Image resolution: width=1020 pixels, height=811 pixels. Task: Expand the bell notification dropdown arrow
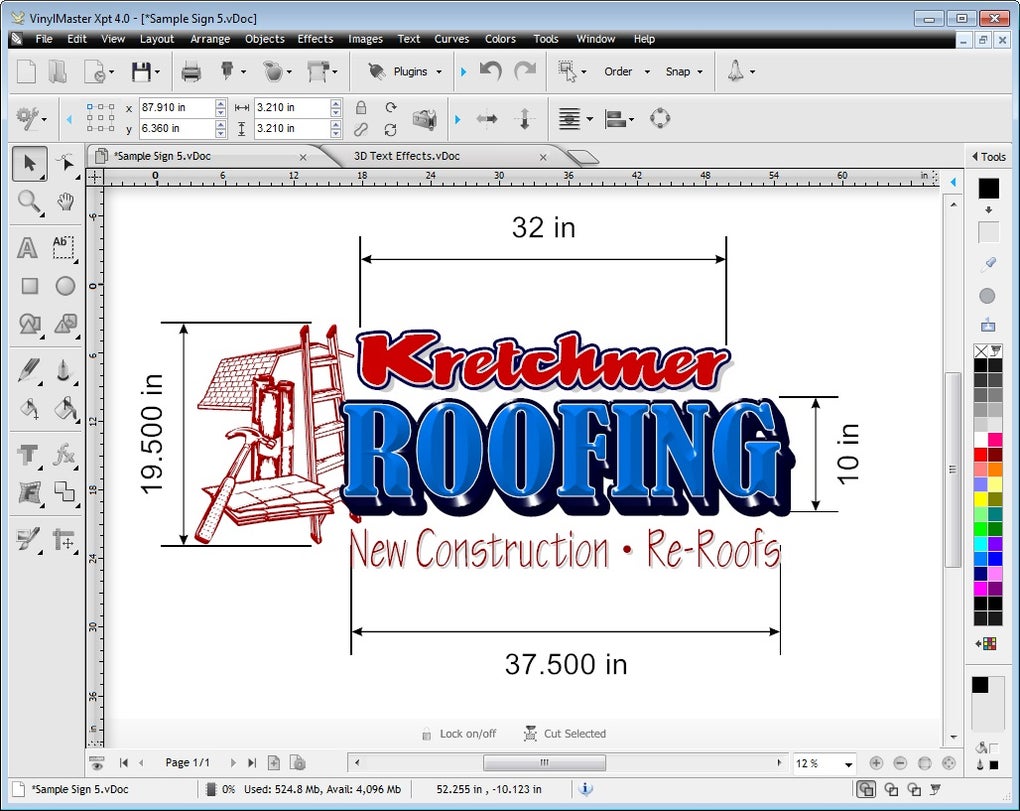[753, 72]
